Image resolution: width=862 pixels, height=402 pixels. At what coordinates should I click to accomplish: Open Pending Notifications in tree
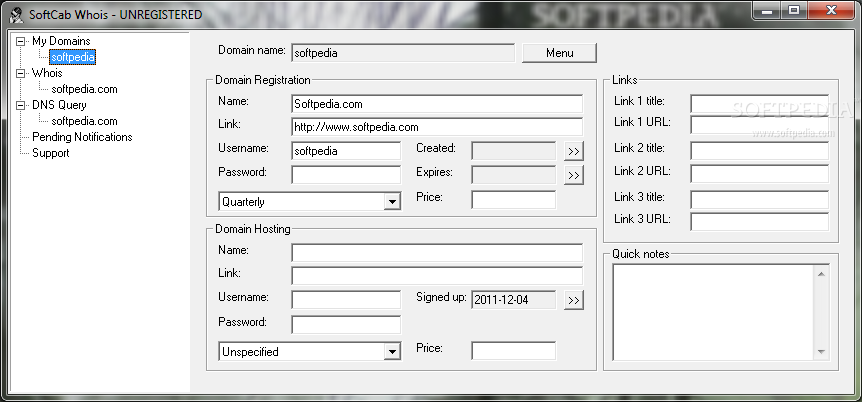pos(82,137)
